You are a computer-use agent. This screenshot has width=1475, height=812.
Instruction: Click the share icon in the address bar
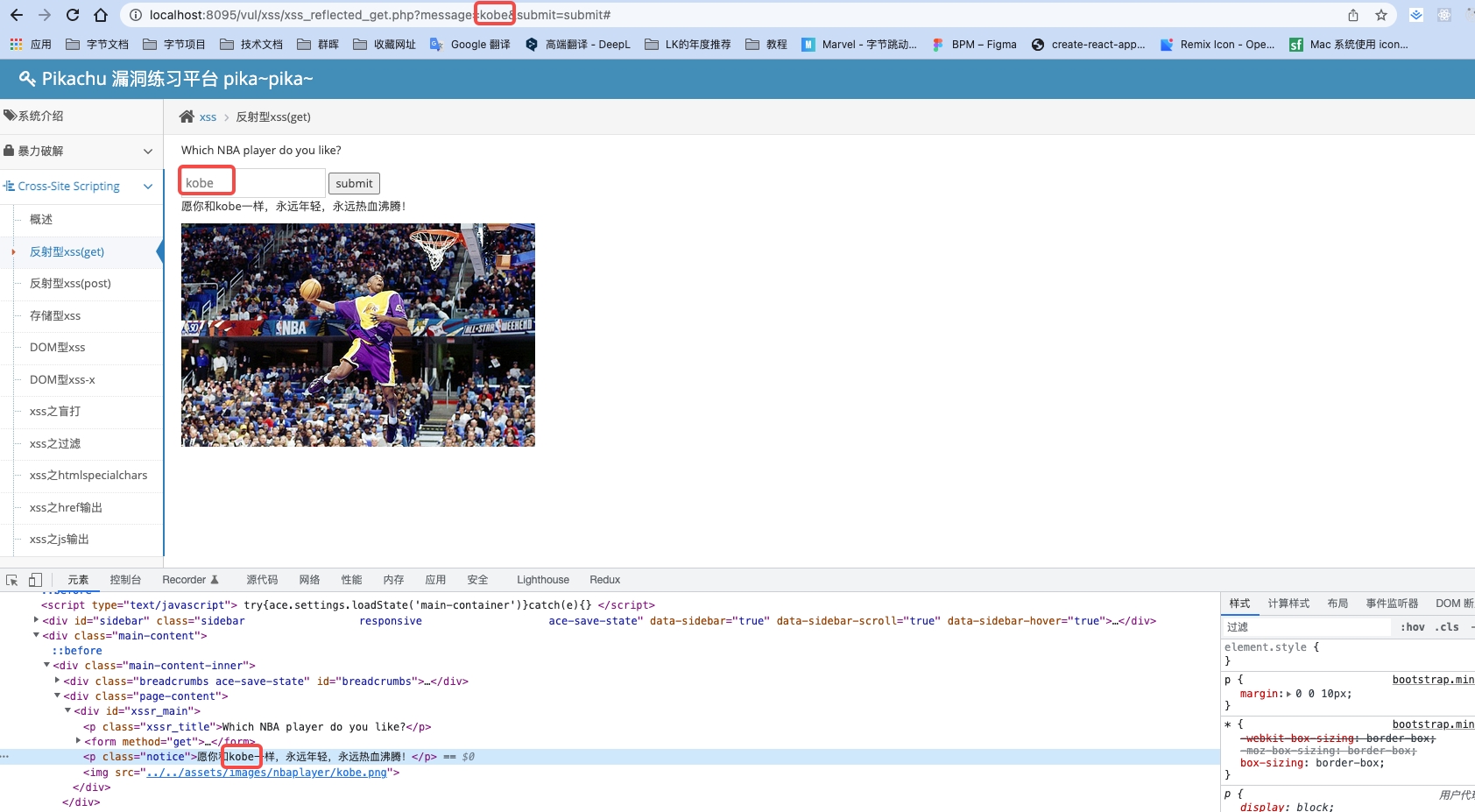click(1353, 15)
